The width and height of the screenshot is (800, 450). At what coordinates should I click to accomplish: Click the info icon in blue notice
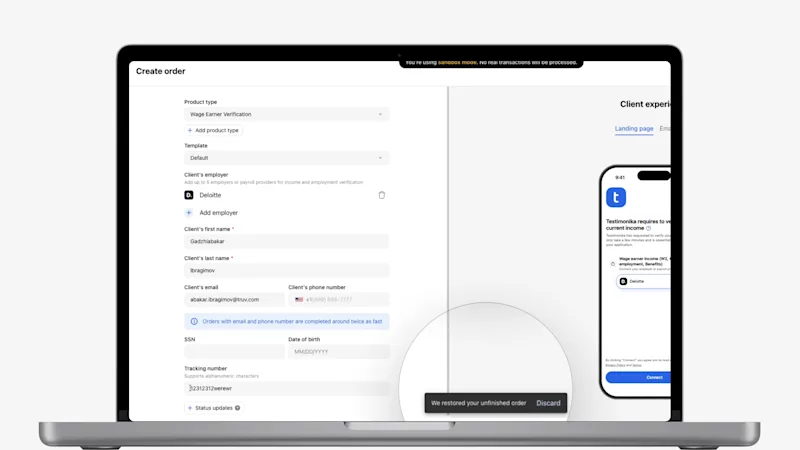point(194,321)
